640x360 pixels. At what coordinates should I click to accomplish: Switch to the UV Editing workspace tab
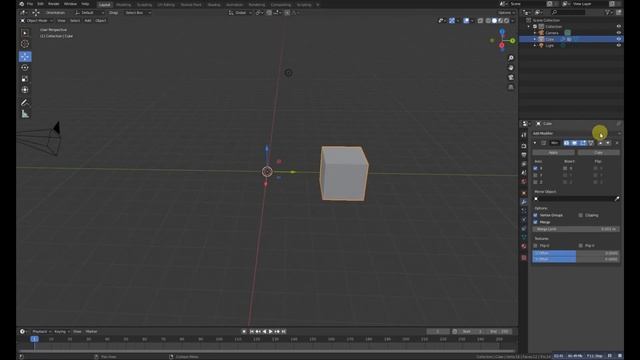coord(166,5)
